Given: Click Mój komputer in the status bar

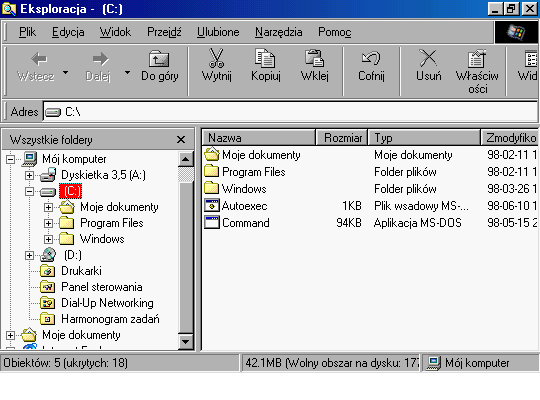Looking at the screenshot, I should click(x=477, y=363).
